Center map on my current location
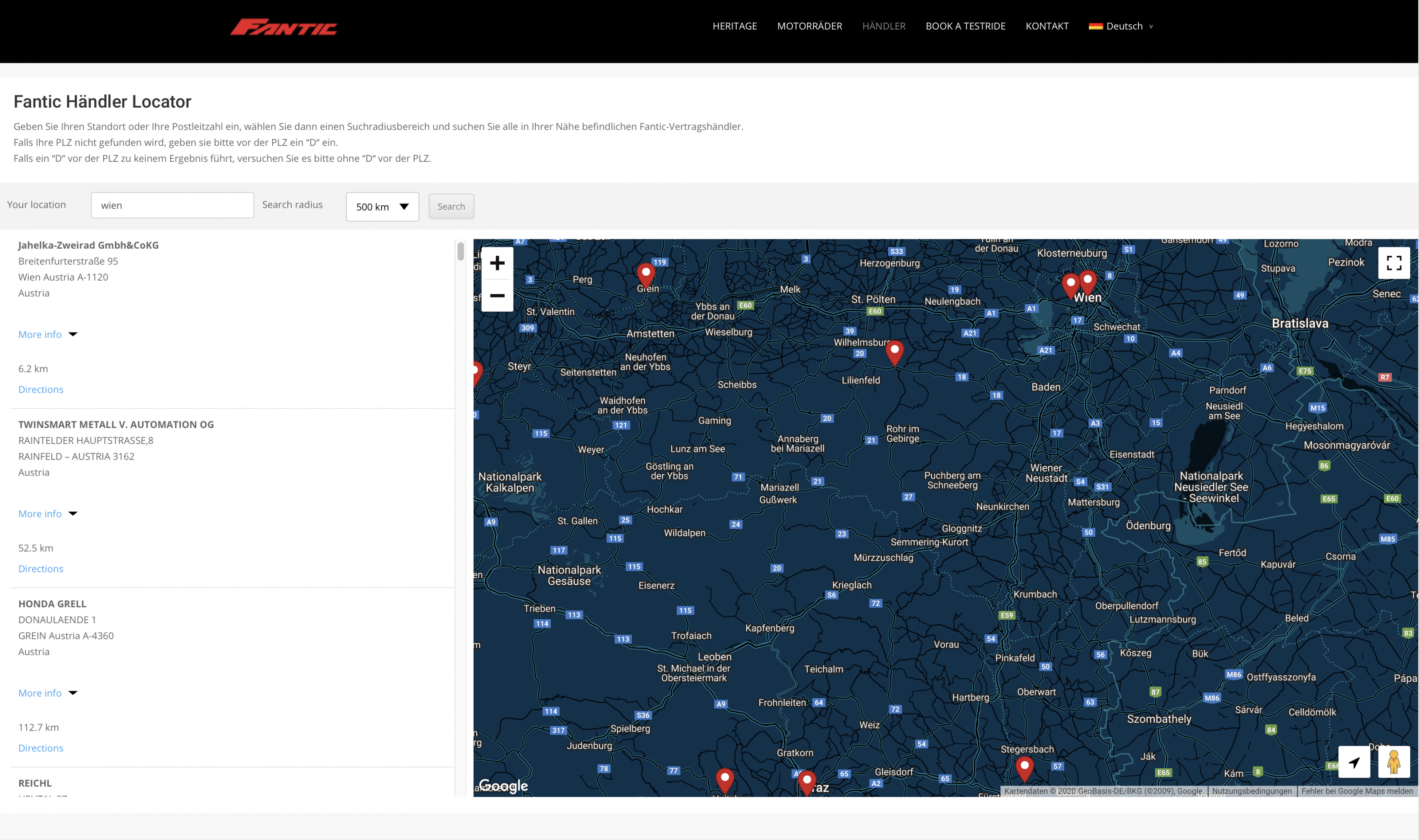The image size is (1419, 840). click(1354, 762)
